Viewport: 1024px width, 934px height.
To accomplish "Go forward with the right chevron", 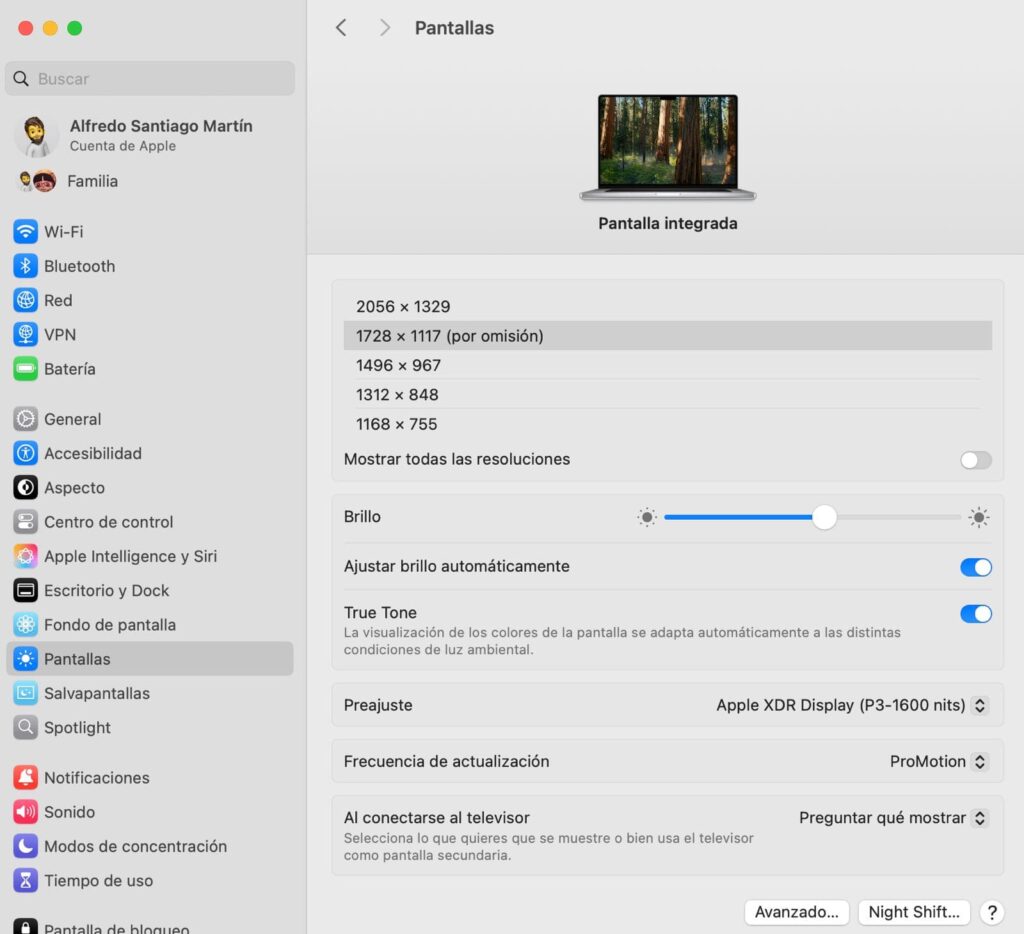I will [385, 27].
